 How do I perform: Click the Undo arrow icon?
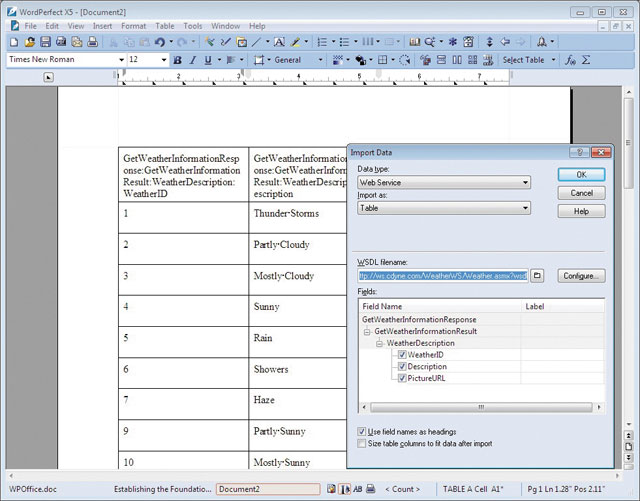click(160, 42)
